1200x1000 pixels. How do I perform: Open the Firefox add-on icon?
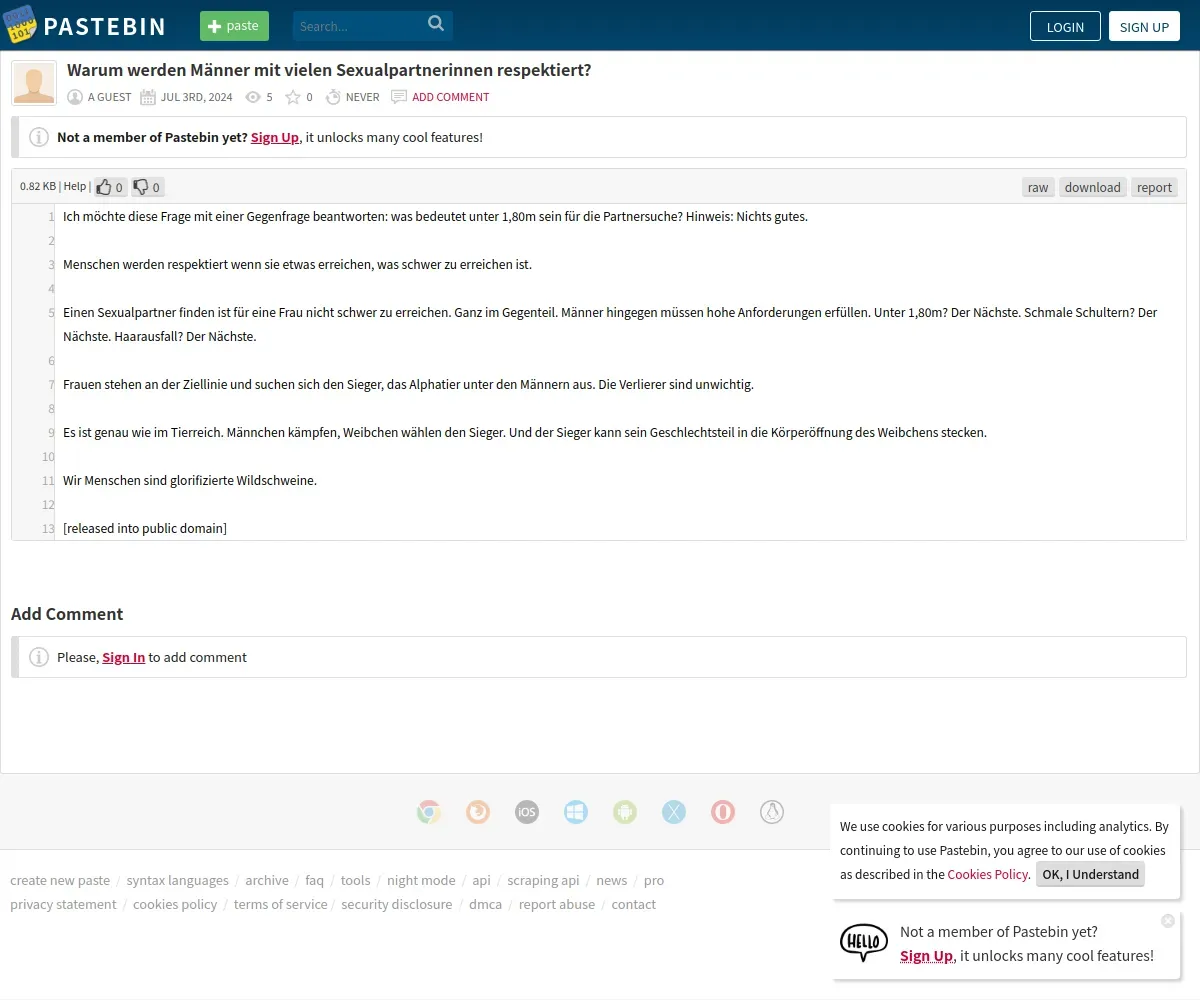click(x=478, y=812)
